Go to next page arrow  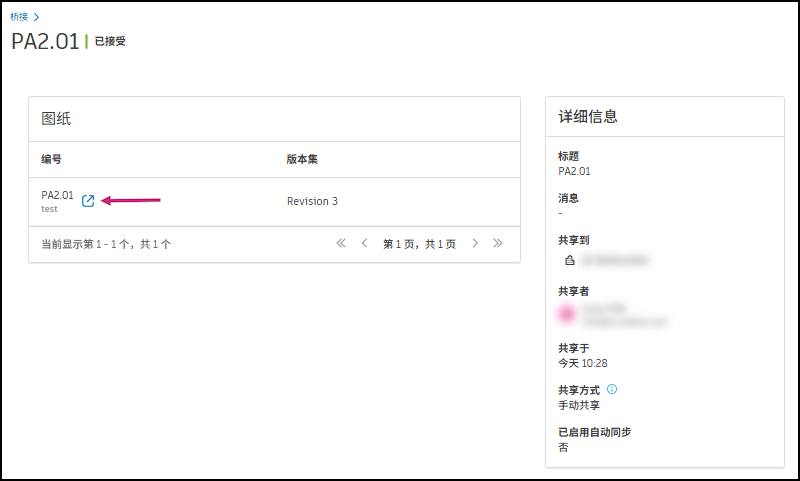pyautogui.click(x=475, y=243)
